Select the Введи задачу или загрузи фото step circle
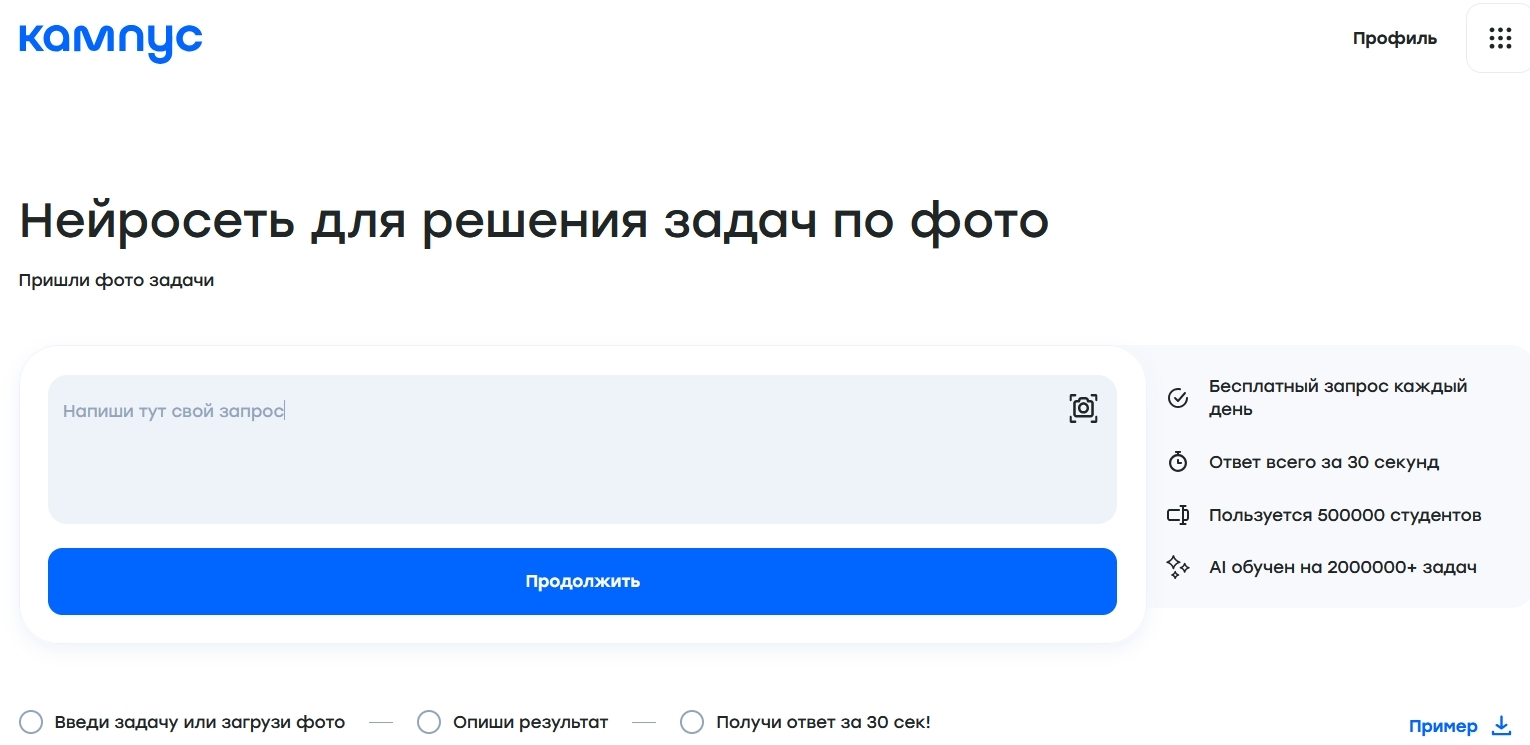 pyautogui.click(x=31, y=722)
